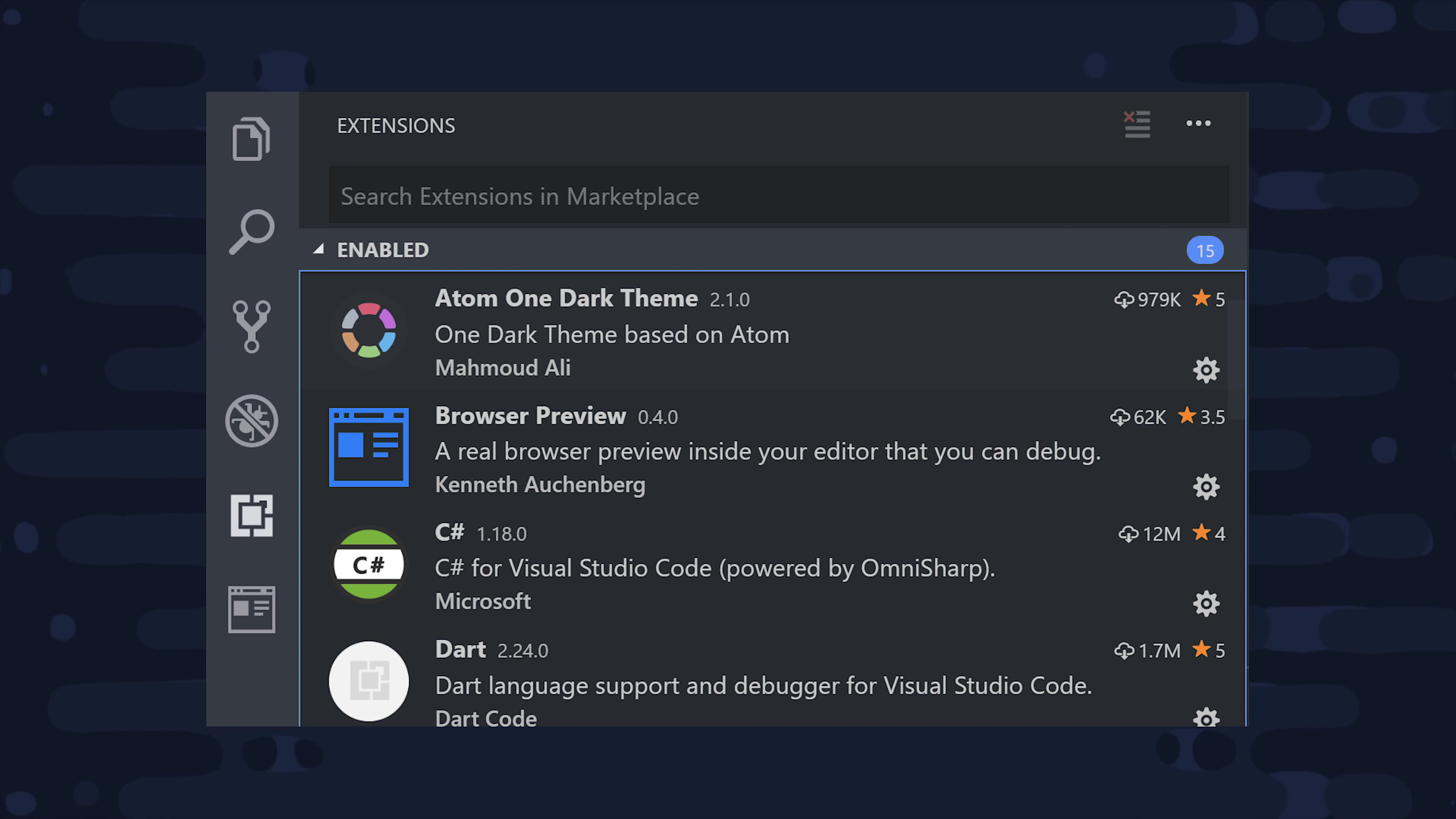Click the ENABLED section header label
1456x819 pixels.
point(383,250)
